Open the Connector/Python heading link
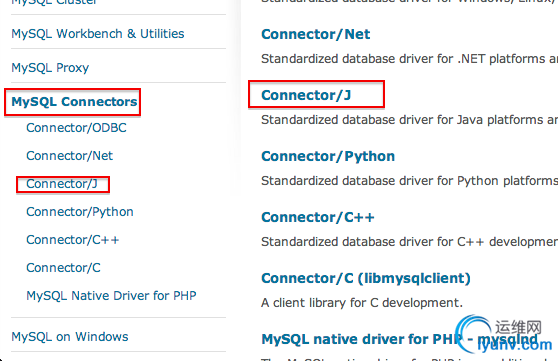The image size is (558, 361). pyautogui.click(x=328, y=156)
